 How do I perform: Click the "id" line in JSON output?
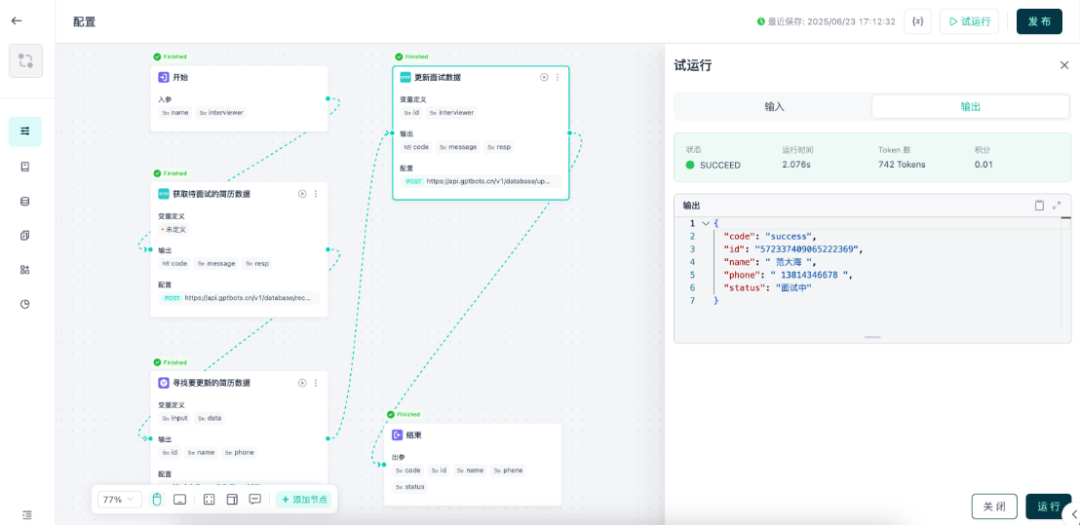click(792, 249)
